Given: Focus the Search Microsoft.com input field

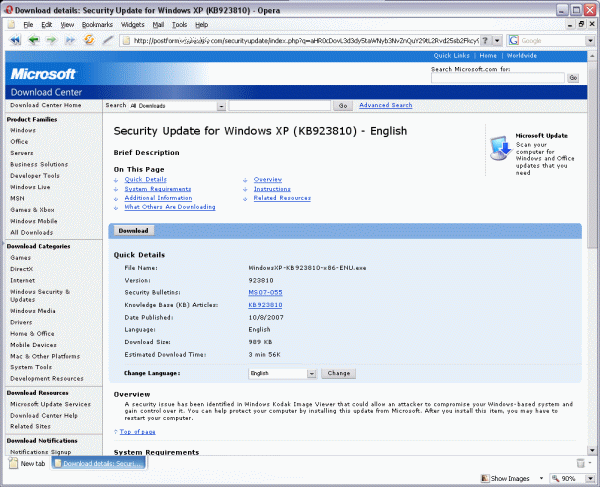Looking at the screenshot, I should coord(497,78).
